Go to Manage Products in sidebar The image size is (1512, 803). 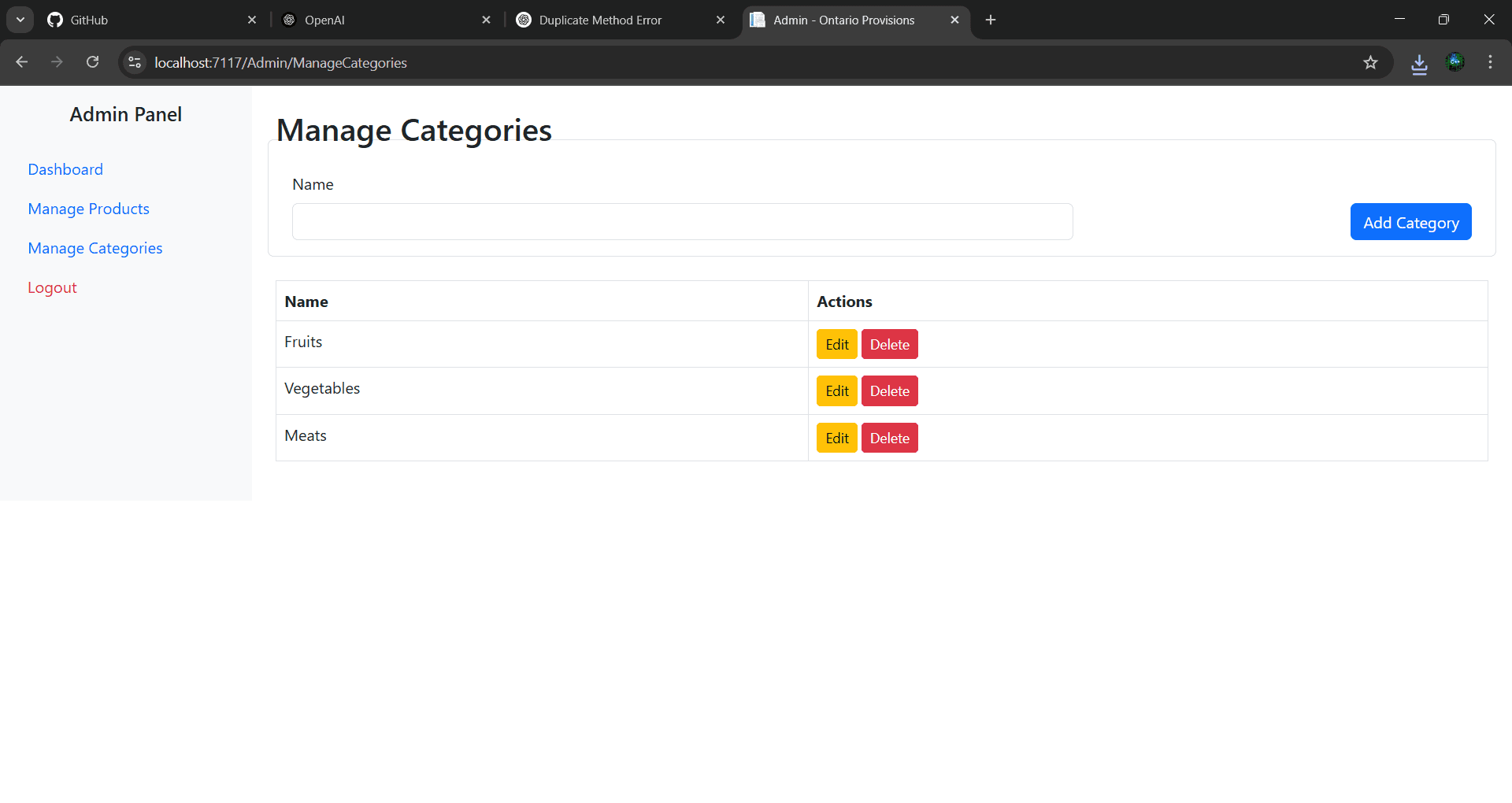tap(88, 209)
